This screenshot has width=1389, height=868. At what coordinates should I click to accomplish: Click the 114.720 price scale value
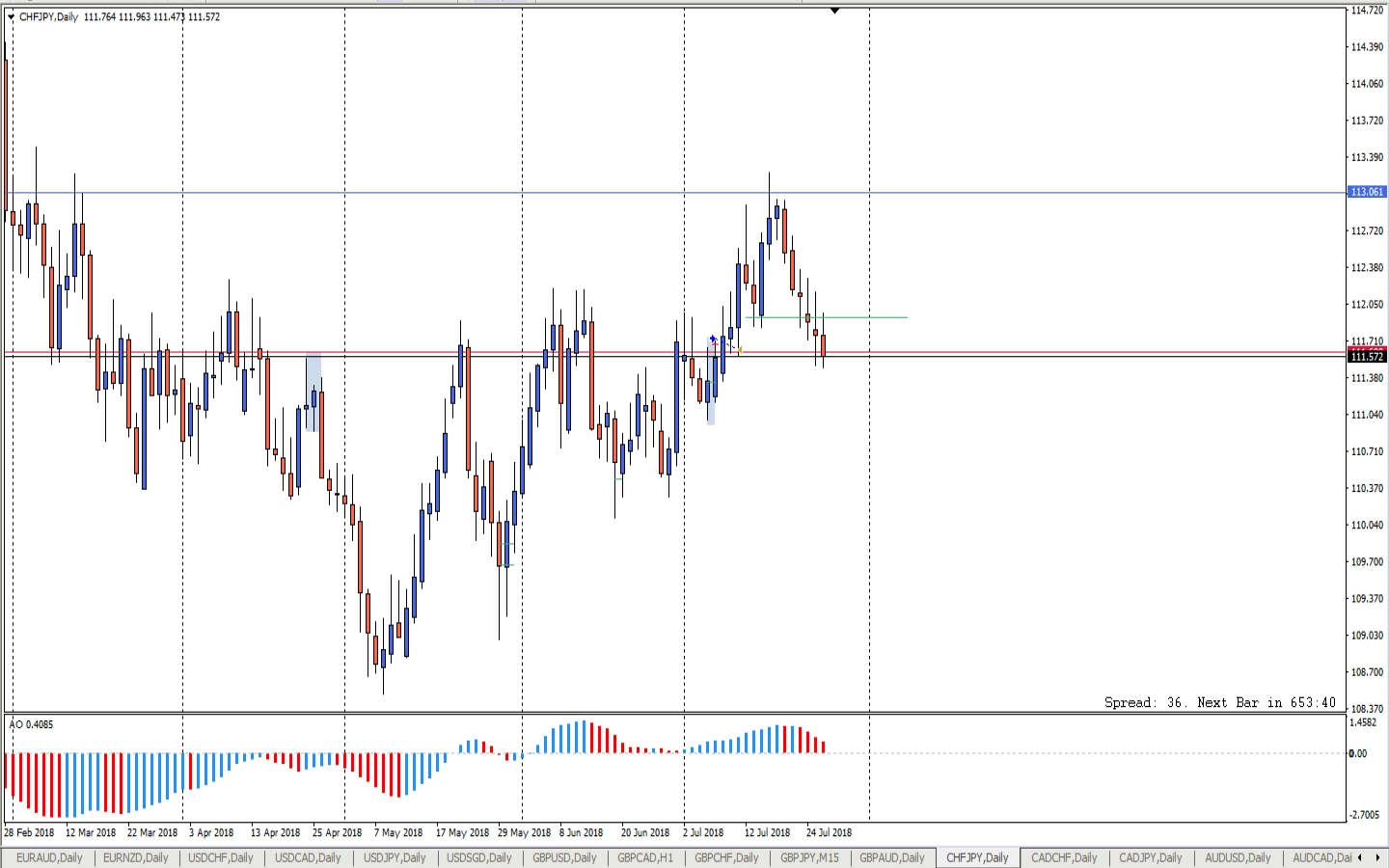point(1367,11)
